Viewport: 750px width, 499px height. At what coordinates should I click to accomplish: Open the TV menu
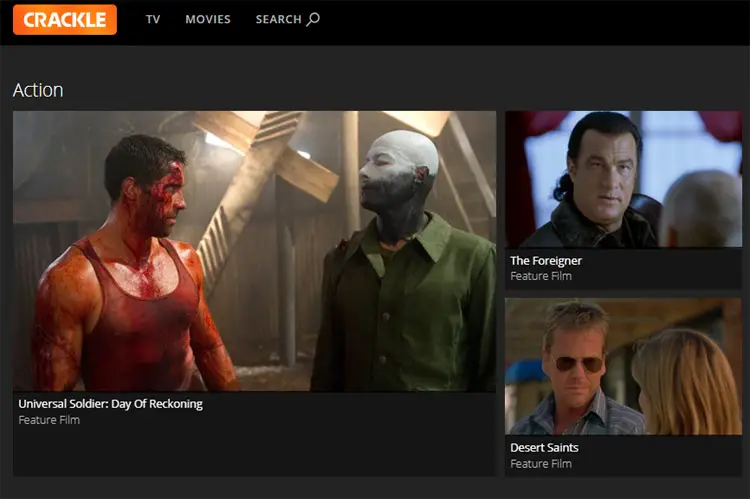click(x=153, y=20)
